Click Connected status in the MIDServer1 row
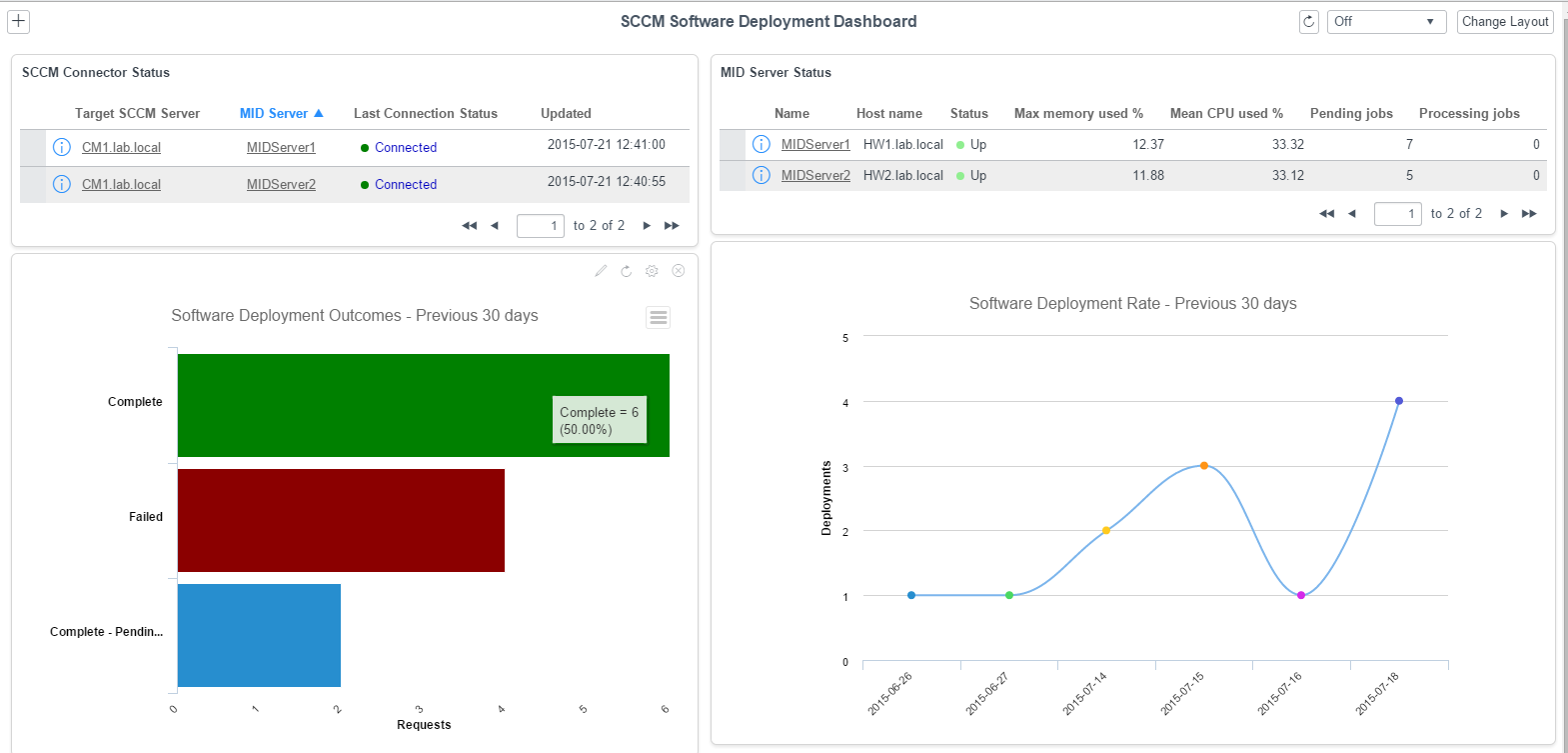 pos(406,147)
